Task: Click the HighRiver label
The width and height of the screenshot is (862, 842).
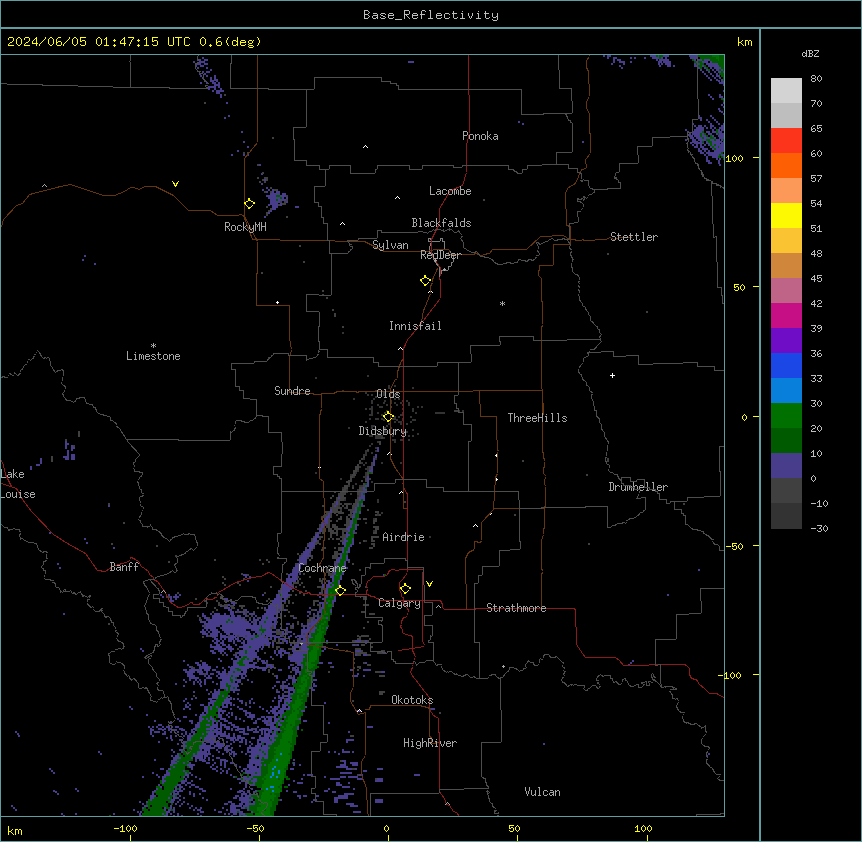Action: [x=430, y=743]
